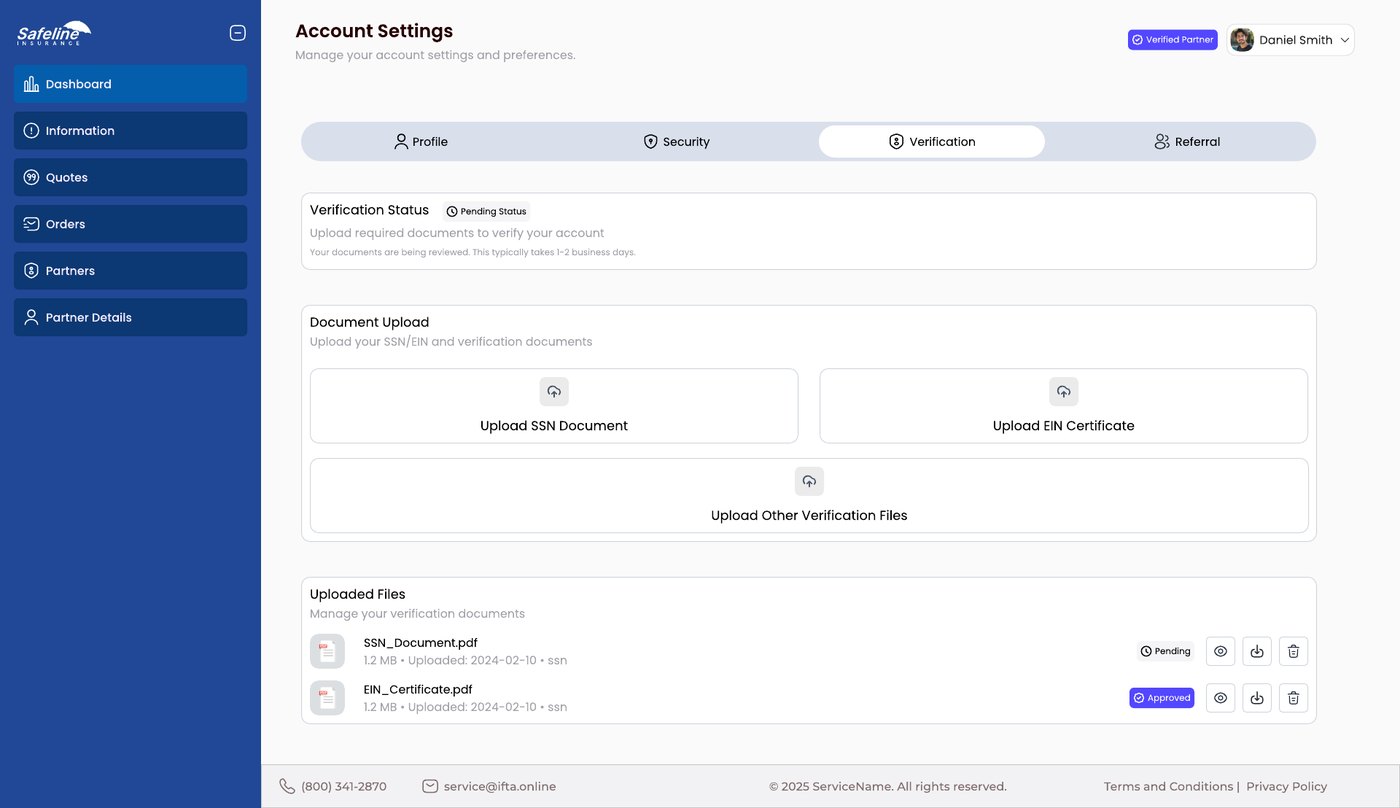Open Terms and Conditions link
Image resolution: width=1400 pixels, height=808 pixels.
[x=1168, y=786]
